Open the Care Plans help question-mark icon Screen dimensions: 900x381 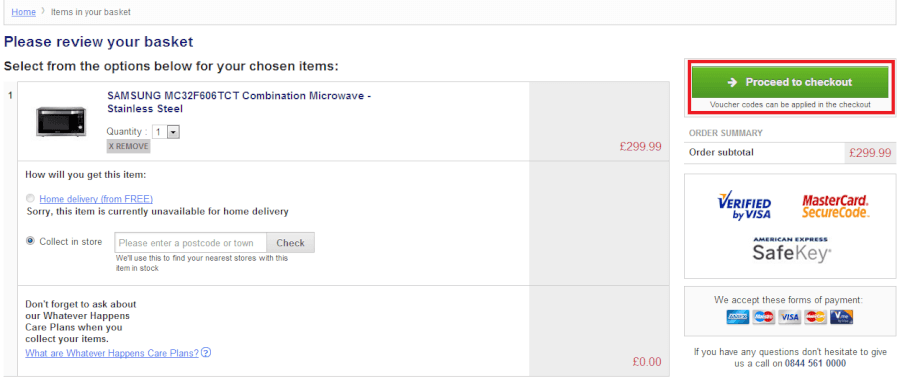click(206, 352)
